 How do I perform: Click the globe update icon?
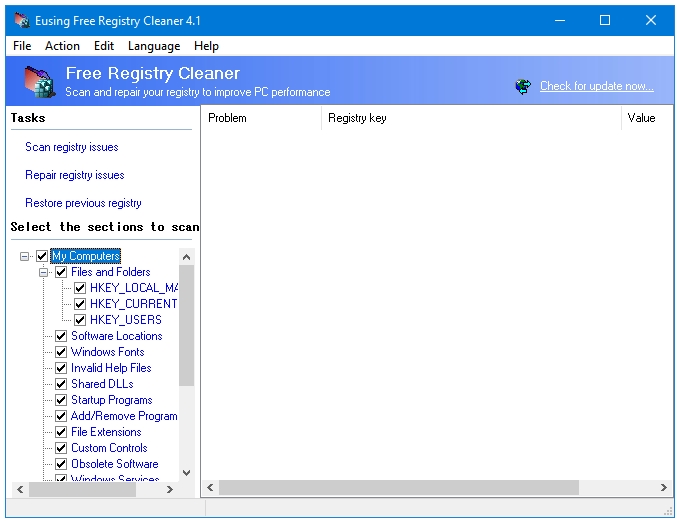[x=523, y=86]
